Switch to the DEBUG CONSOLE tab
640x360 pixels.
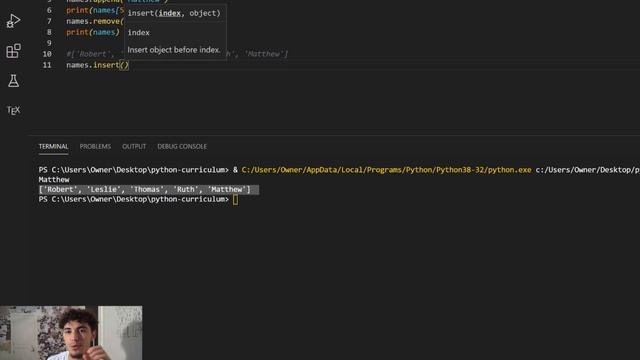[182, 147]
